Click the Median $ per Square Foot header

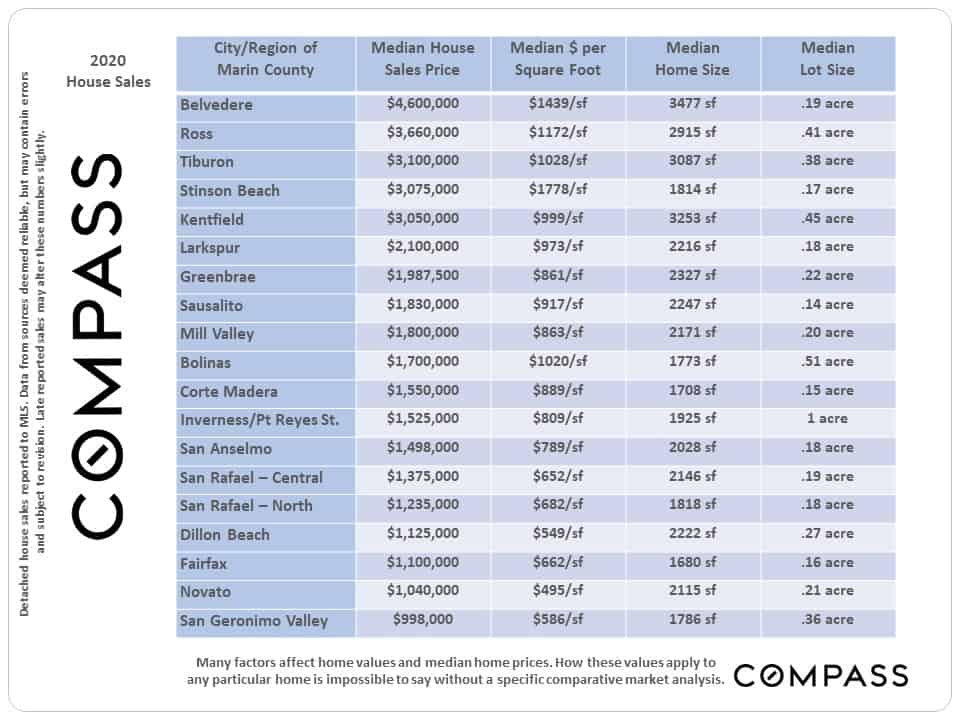[x=558, y=59]
